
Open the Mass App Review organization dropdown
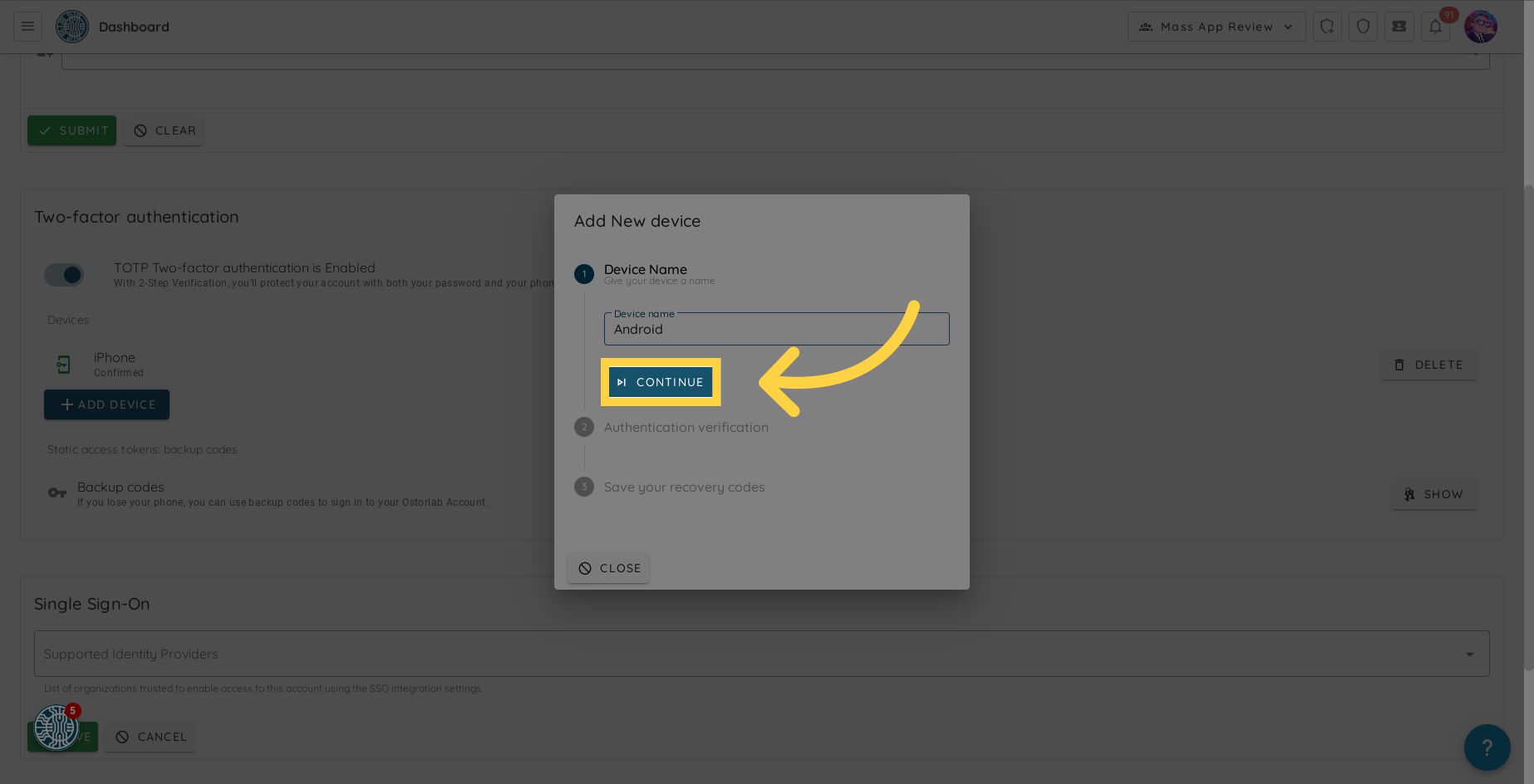pos(1216,27)
